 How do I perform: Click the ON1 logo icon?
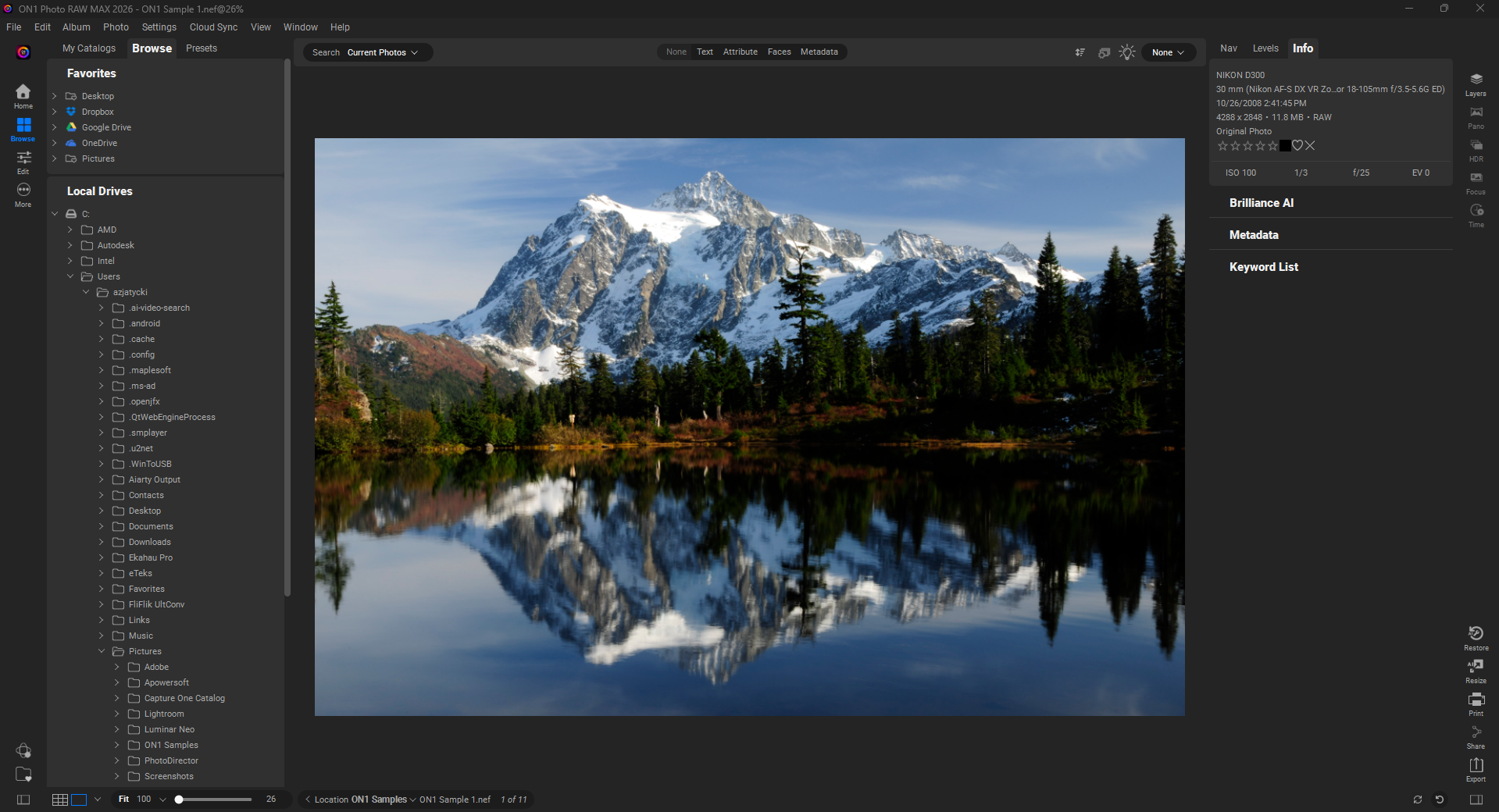pos(23,52)
